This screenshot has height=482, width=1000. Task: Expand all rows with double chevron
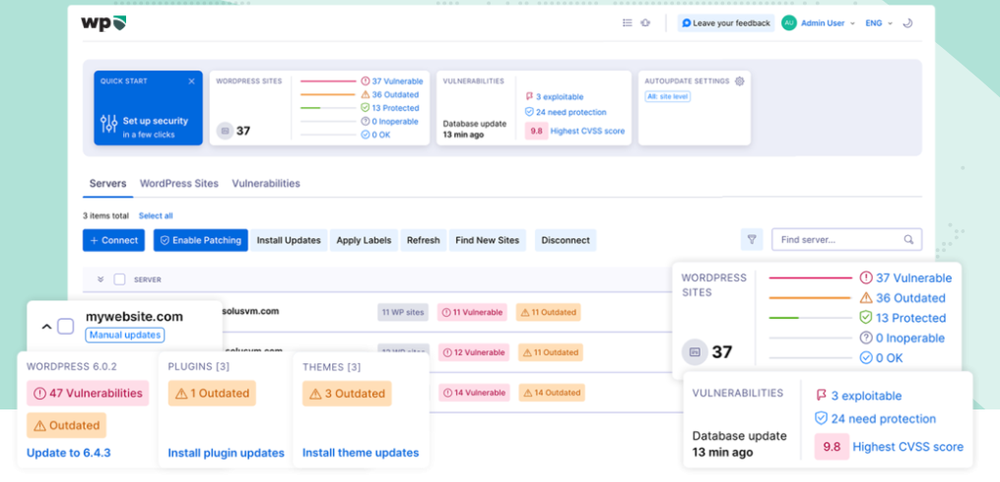100,279
